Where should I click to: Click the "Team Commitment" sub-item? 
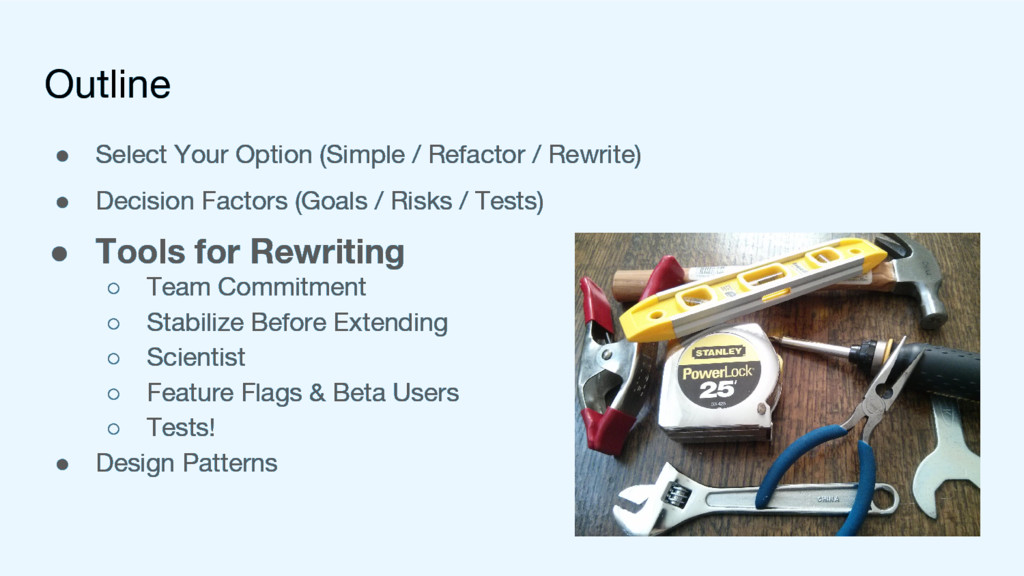(x=256, y=287)
